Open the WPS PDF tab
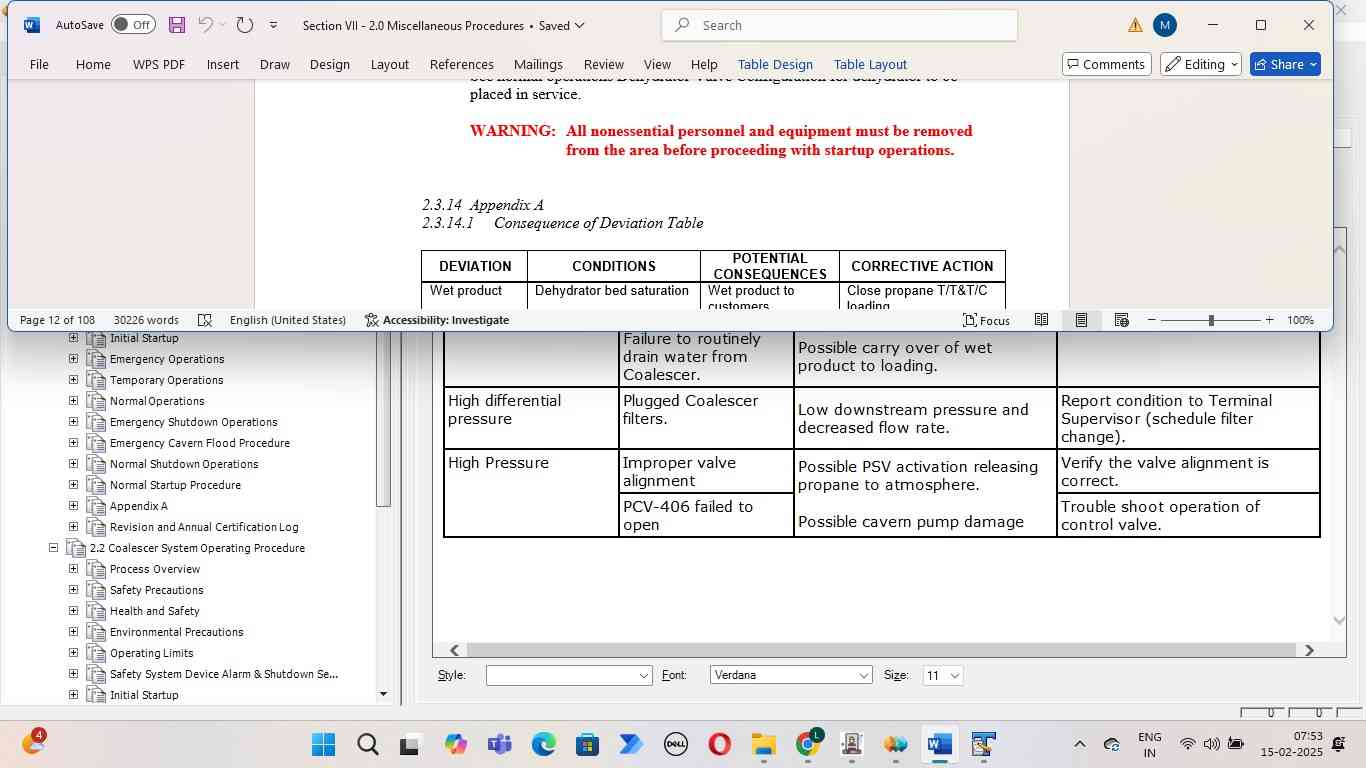The image size is (1366, 768). (159, 64)
